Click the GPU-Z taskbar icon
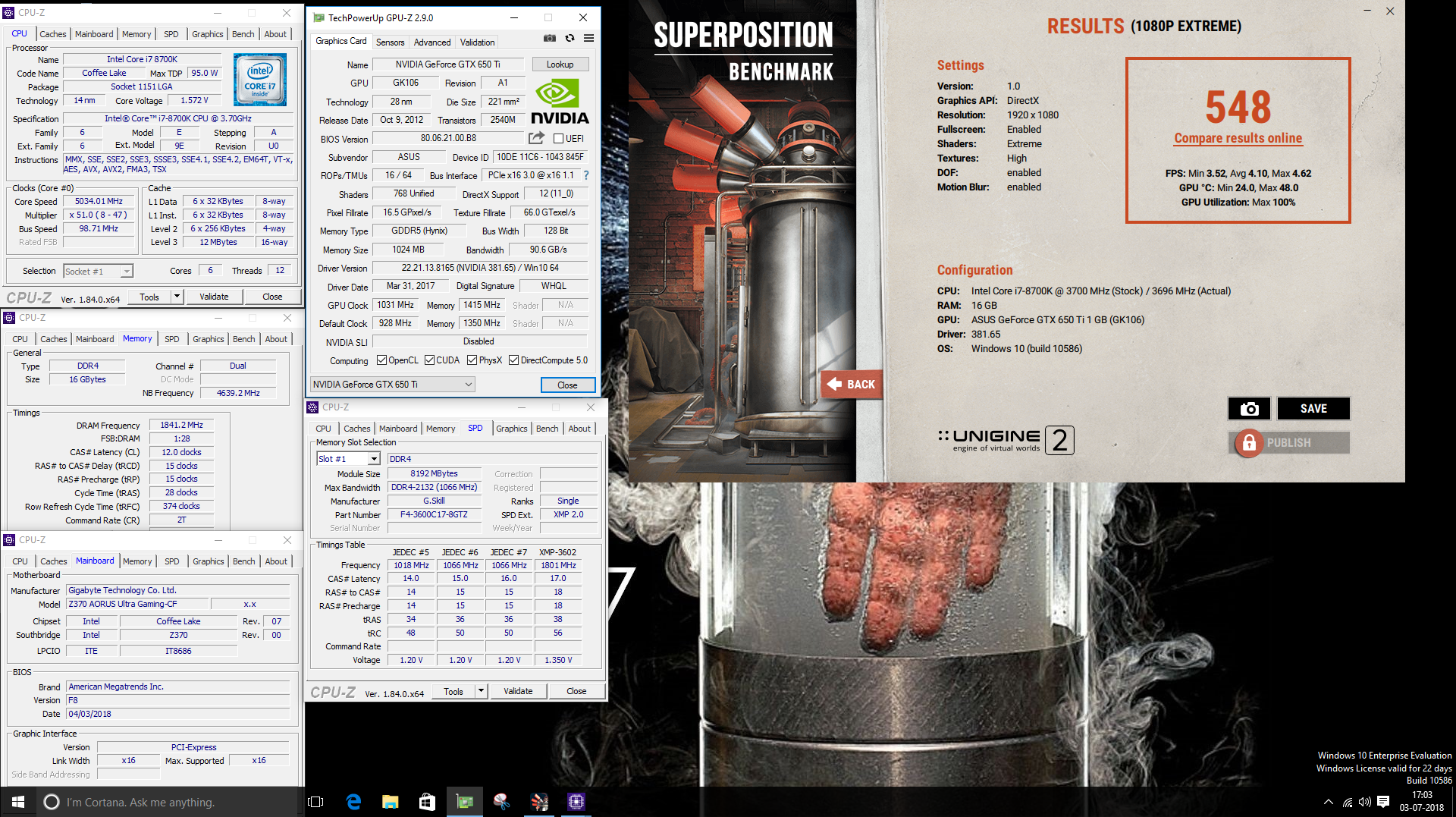 point(464,802)
